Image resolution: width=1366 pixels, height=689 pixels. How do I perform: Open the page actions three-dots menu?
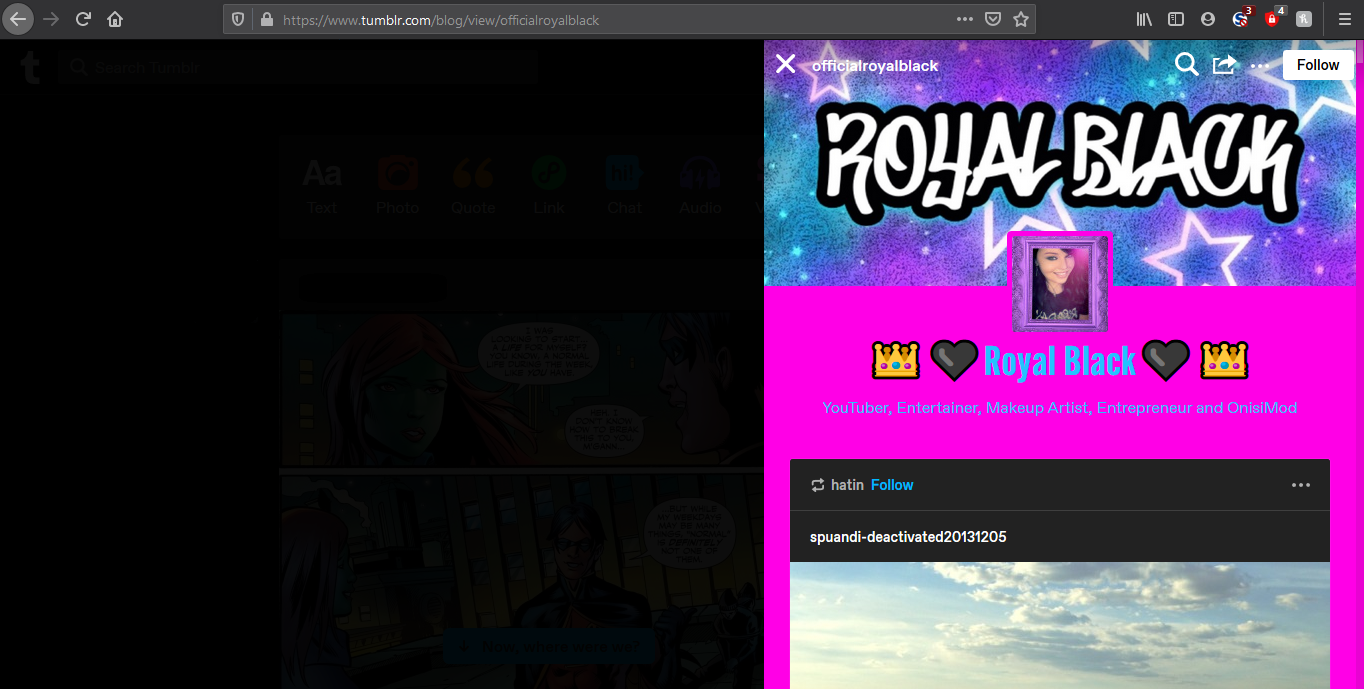click(x=964, y=19)
